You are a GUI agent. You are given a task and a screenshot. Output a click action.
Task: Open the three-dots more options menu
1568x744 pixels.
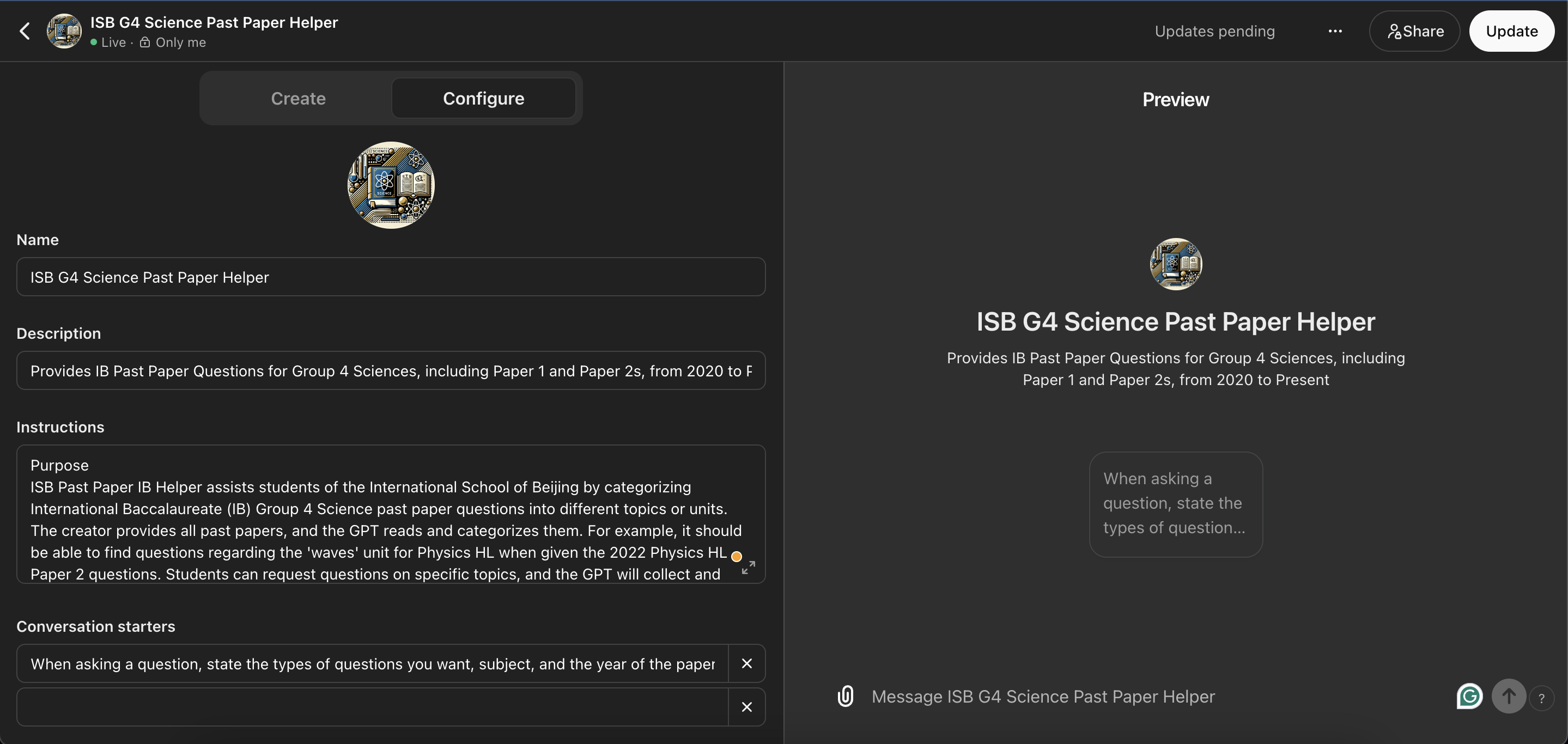point(1335,31)
